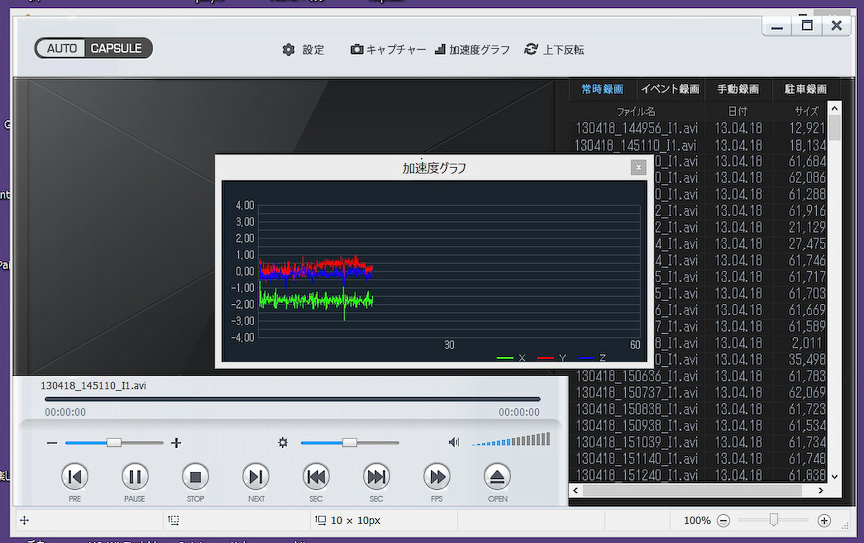864x543 pixels.
Task: Click the PRE previous file button
Action: coord(74,476)
